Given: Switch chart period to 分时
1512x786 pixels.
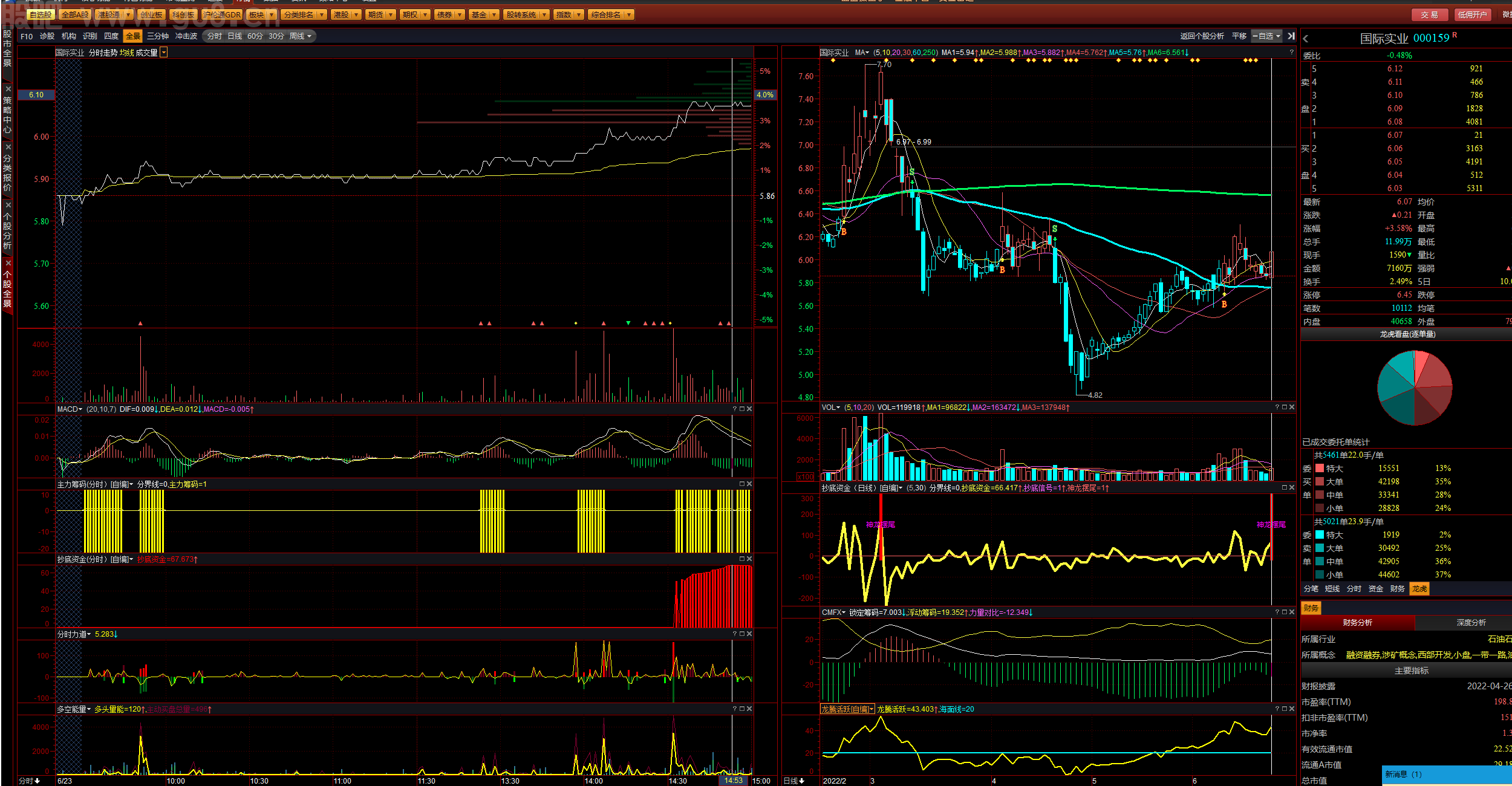Looking at the screenshot, I should click(215, 36).
